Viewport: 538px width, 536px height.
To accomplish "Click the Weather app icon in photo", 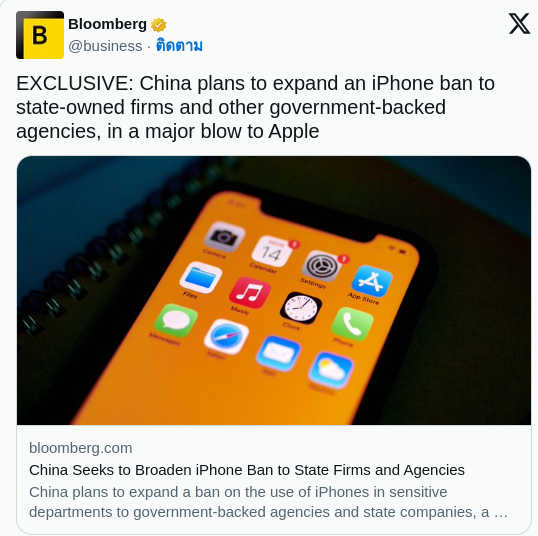I will click(331, 370).
